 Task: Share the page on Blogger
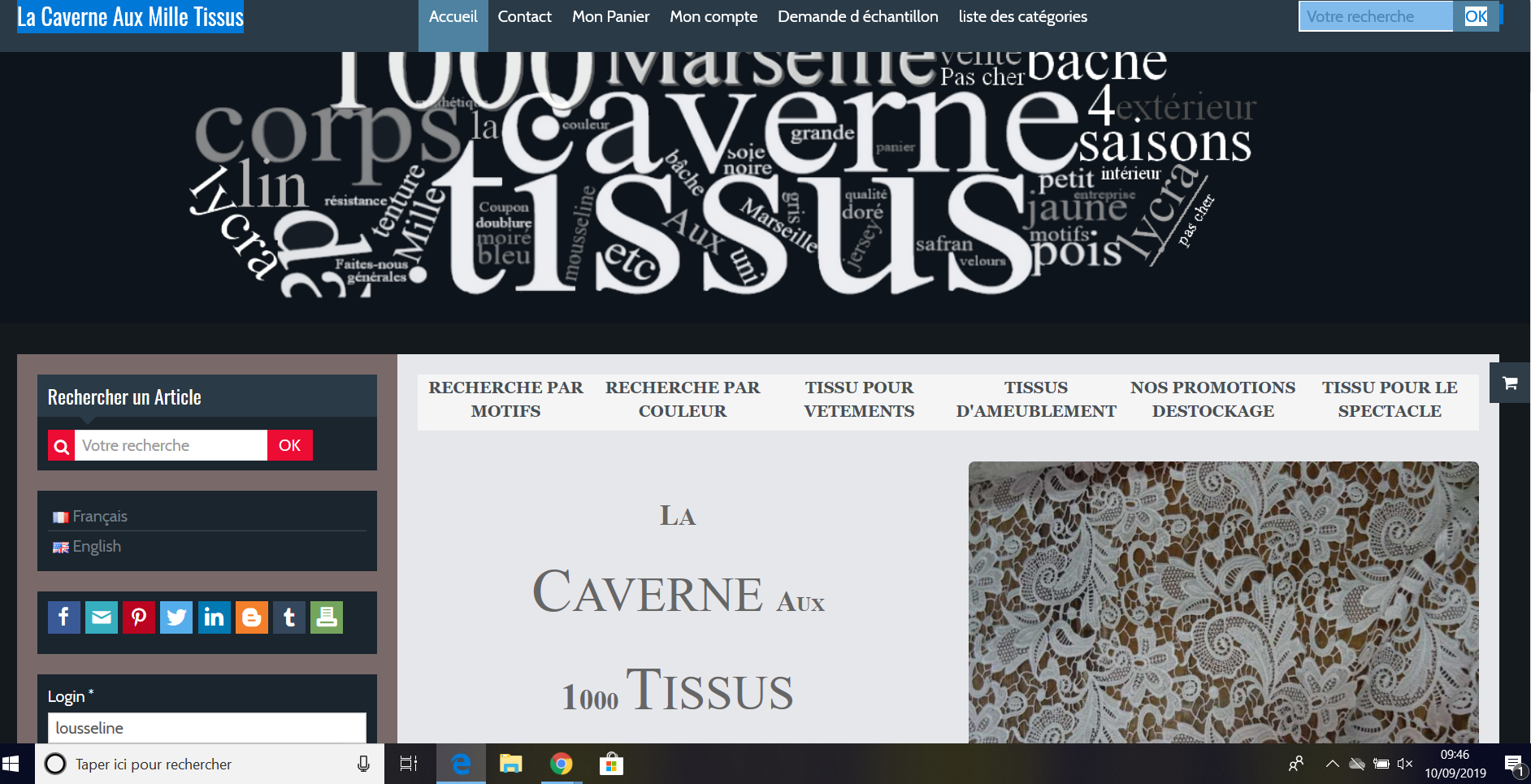[252, 617]
